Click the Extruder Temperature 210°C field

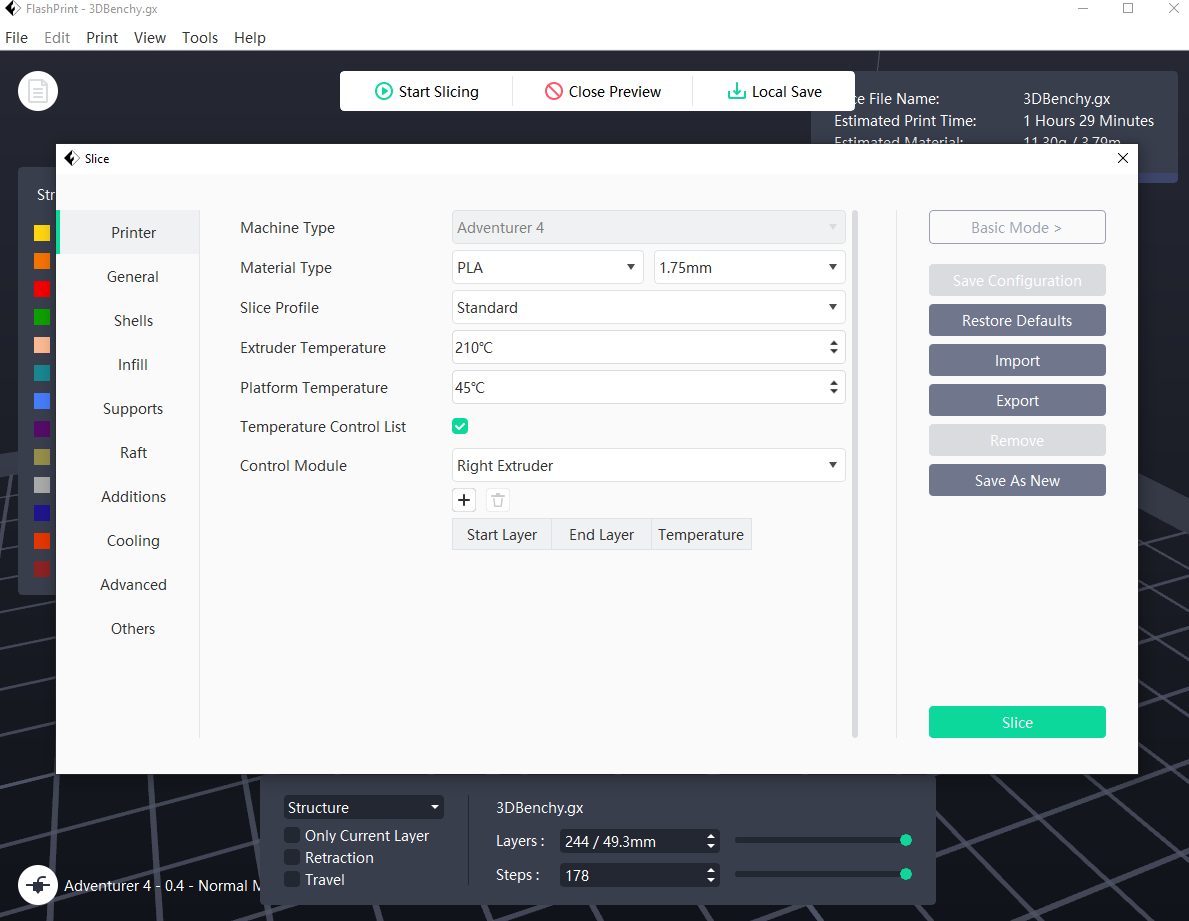point(648,347)
